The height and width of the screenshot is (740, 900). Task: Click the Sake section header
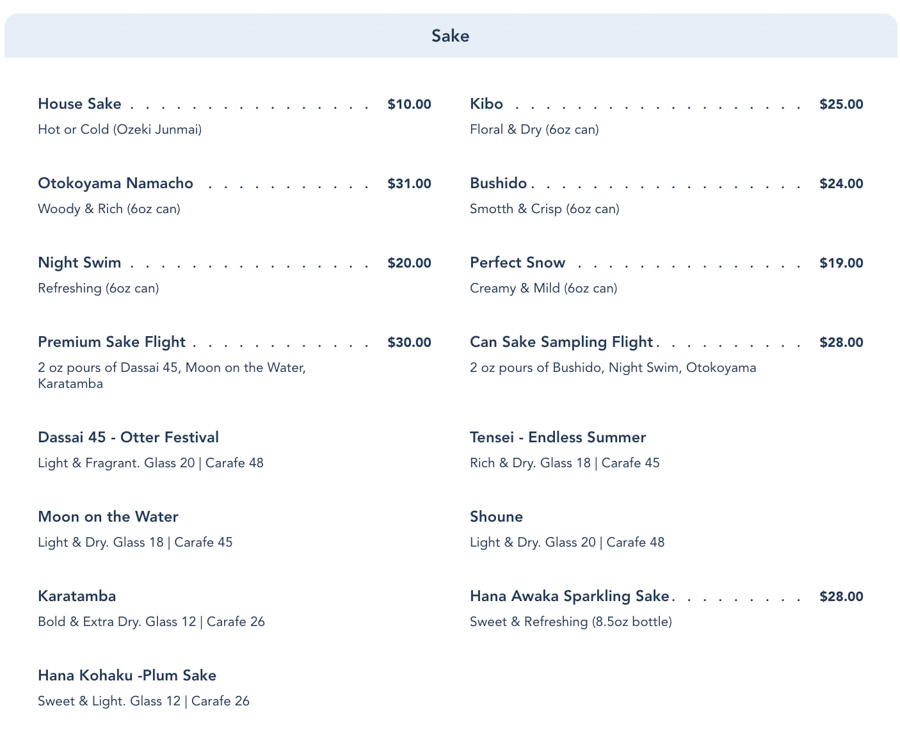click(x=450, y=36)
